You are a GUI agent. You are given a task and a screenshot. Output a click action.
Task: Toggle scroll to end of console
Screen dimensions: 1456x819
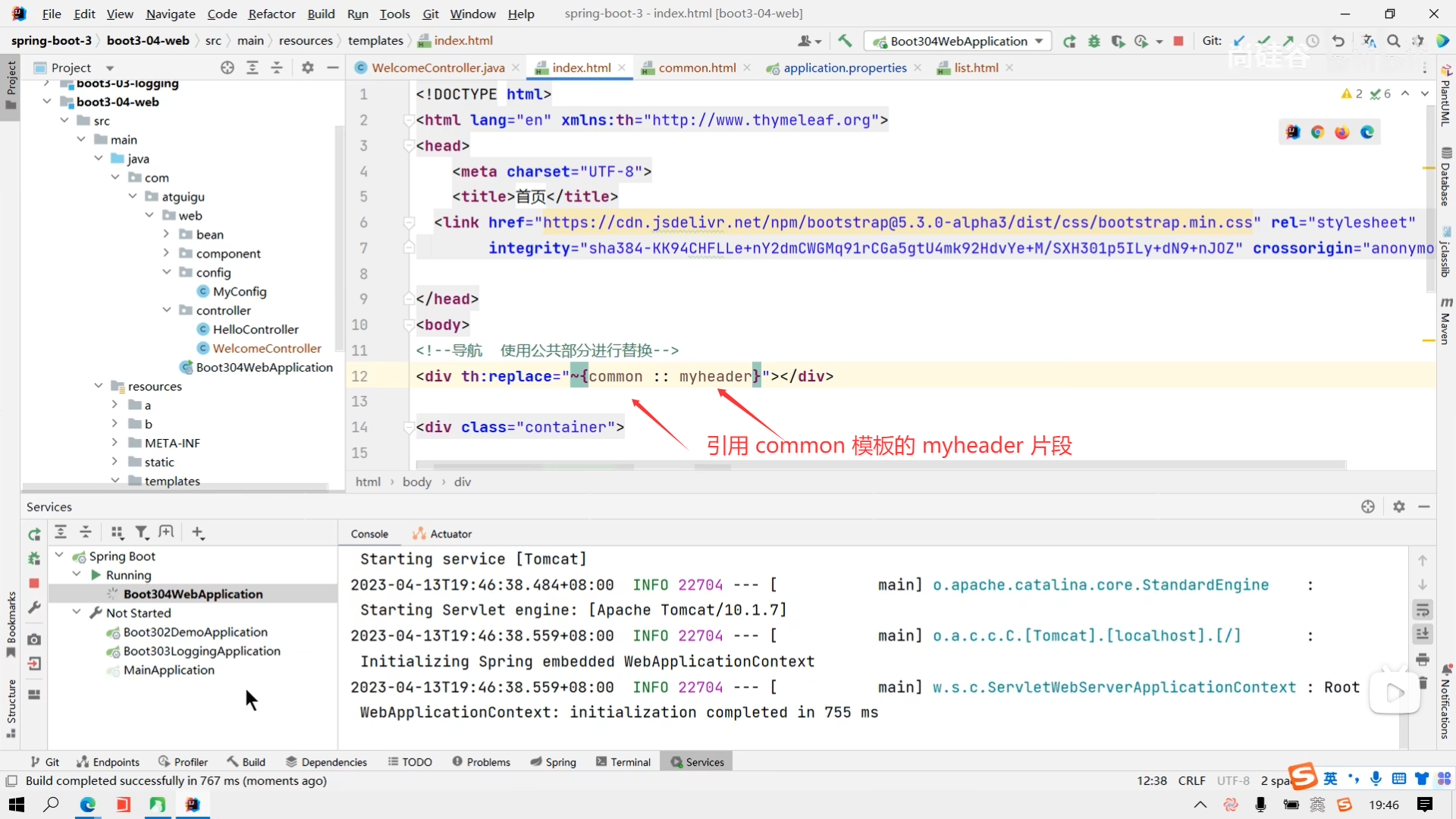1423,634
